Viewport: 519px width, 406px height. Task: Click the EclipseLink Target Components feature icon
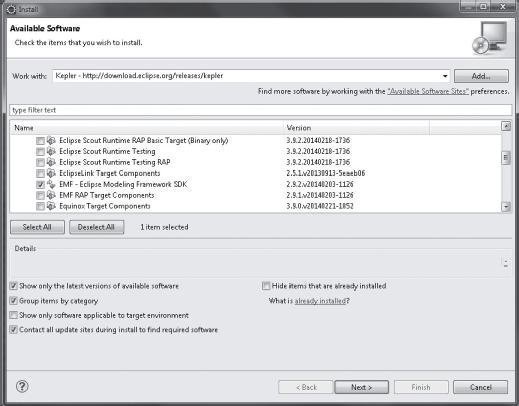tap(51, 173)
